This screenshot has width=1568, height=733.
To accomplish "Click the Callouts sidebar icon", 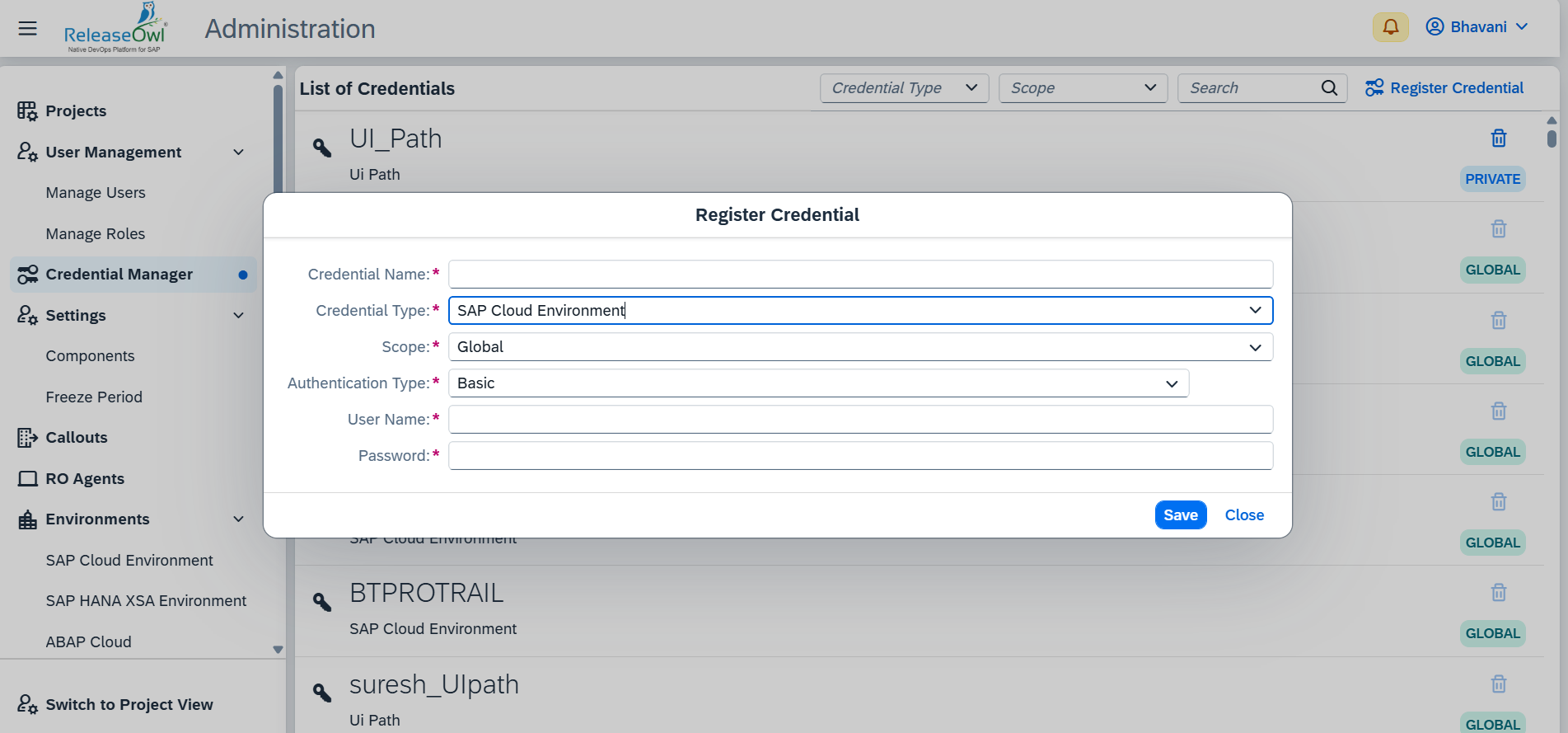I will click(x=27, y=438).
